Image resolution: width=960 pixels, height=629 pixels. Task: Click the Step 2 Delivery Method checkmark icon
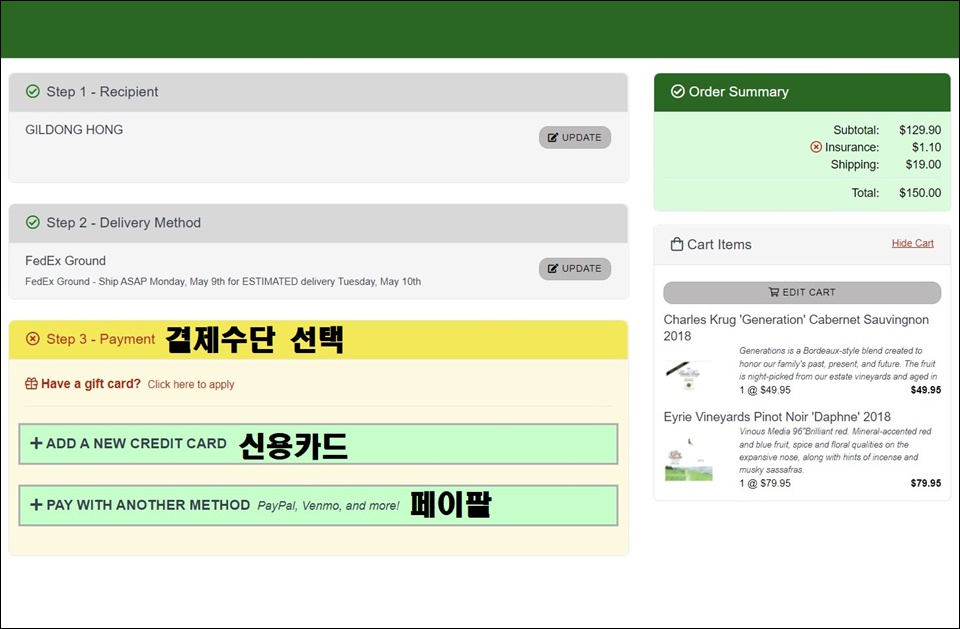[33, 222]
